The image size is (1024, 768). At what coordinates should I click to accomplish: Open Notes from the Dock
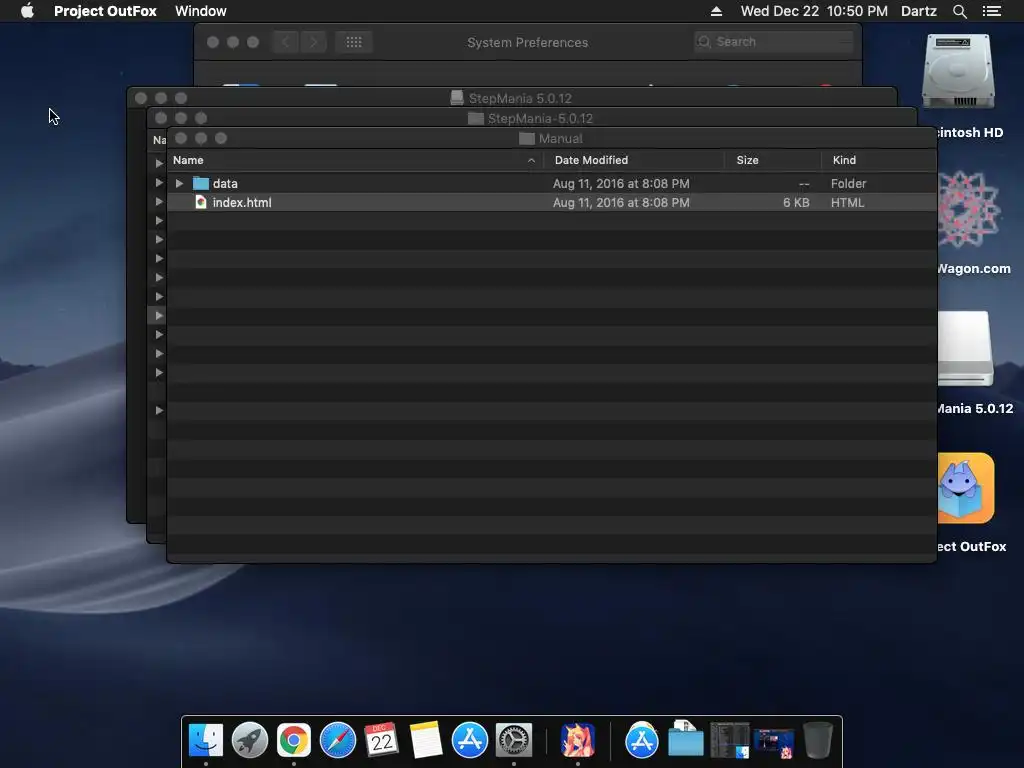tap(426, 740)
